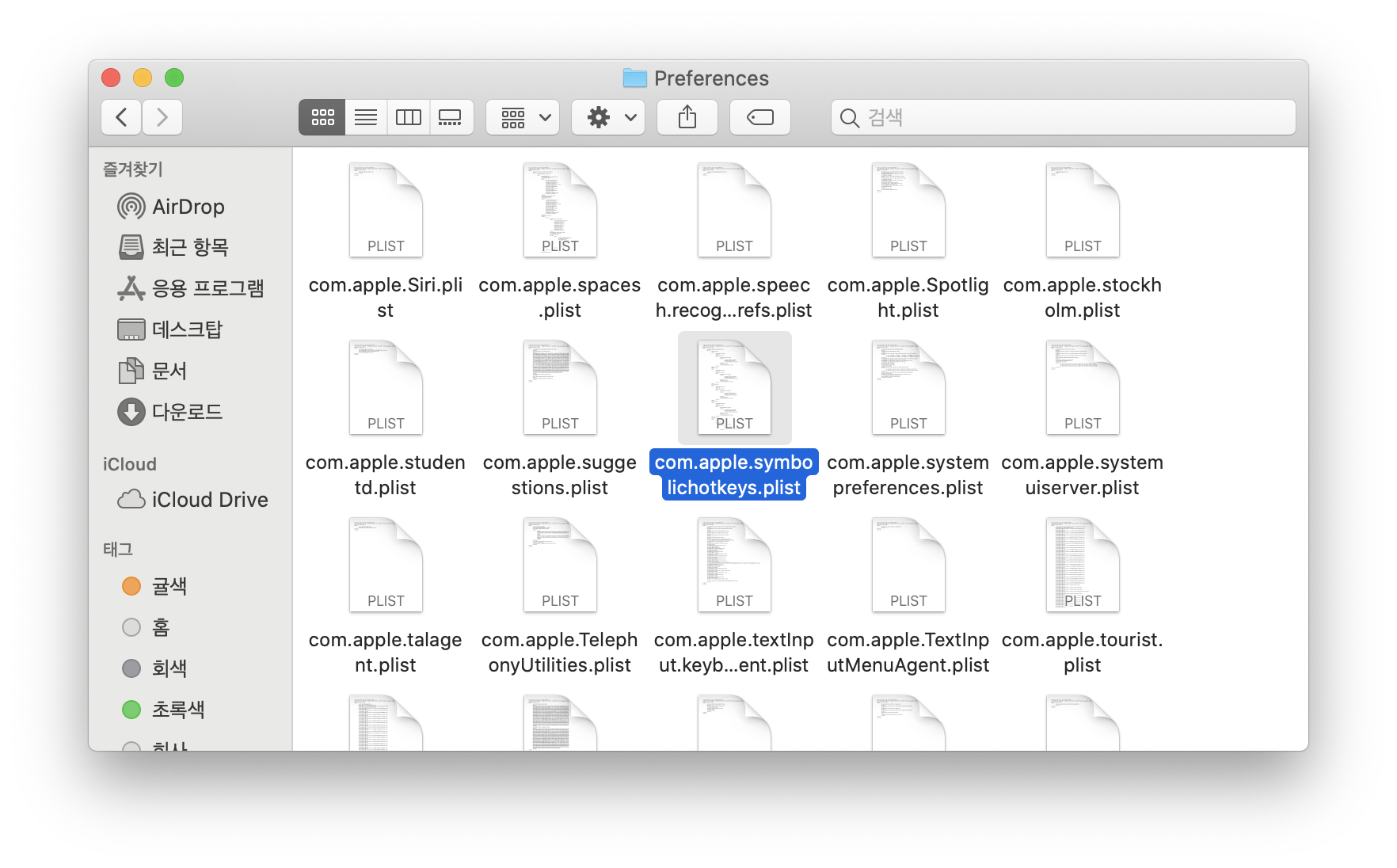Click the 즐겨찾기 sidebar section header

point(133,169)
